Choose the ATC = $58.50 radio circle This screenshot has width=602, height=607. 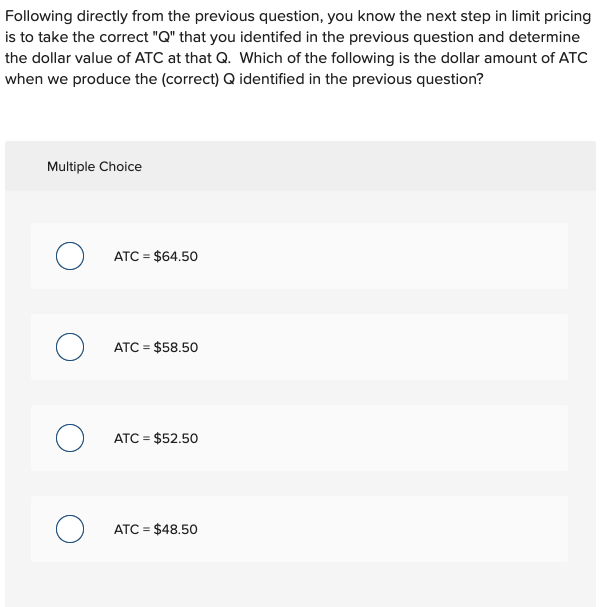pos(69,348)
